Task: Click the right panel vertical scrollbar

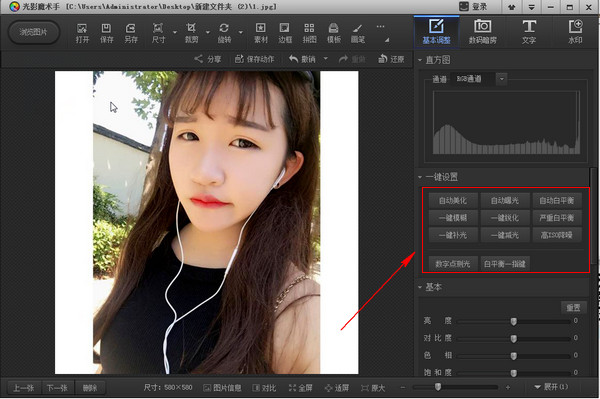Action: pos(593,216)
